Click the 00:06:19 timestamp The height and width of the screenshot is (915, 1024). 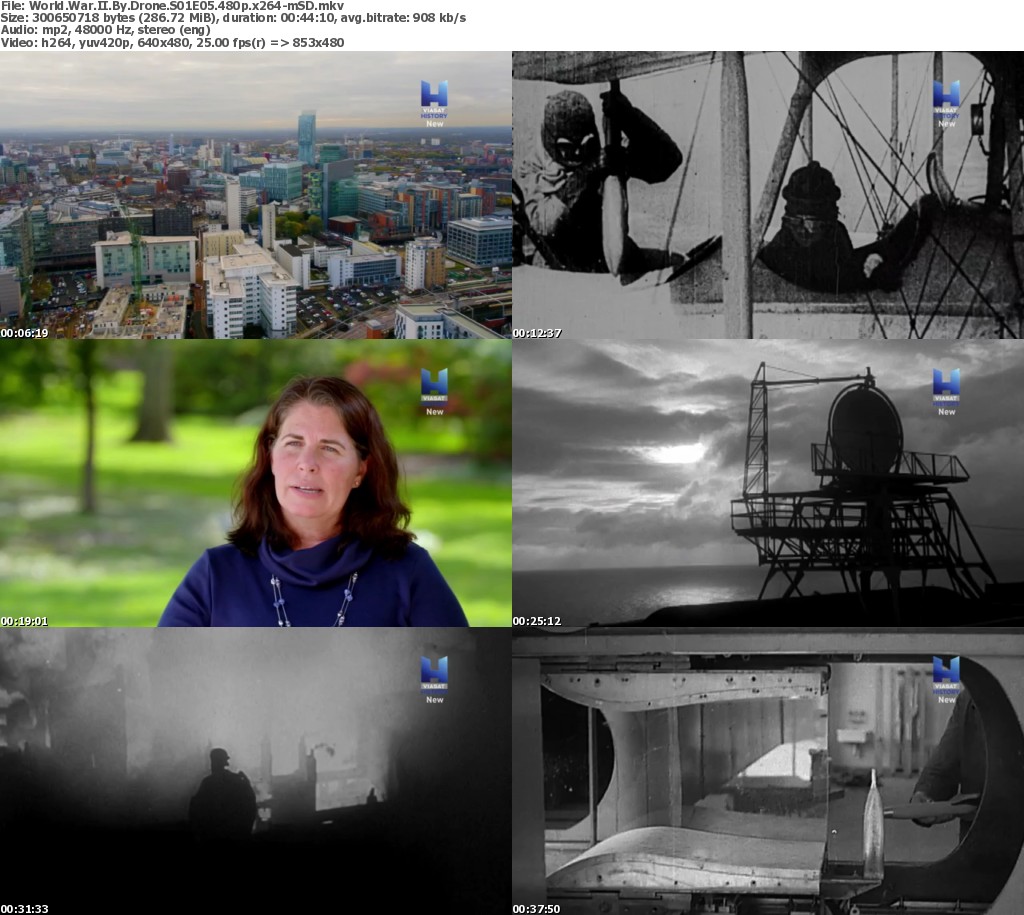tap(24, 332)
